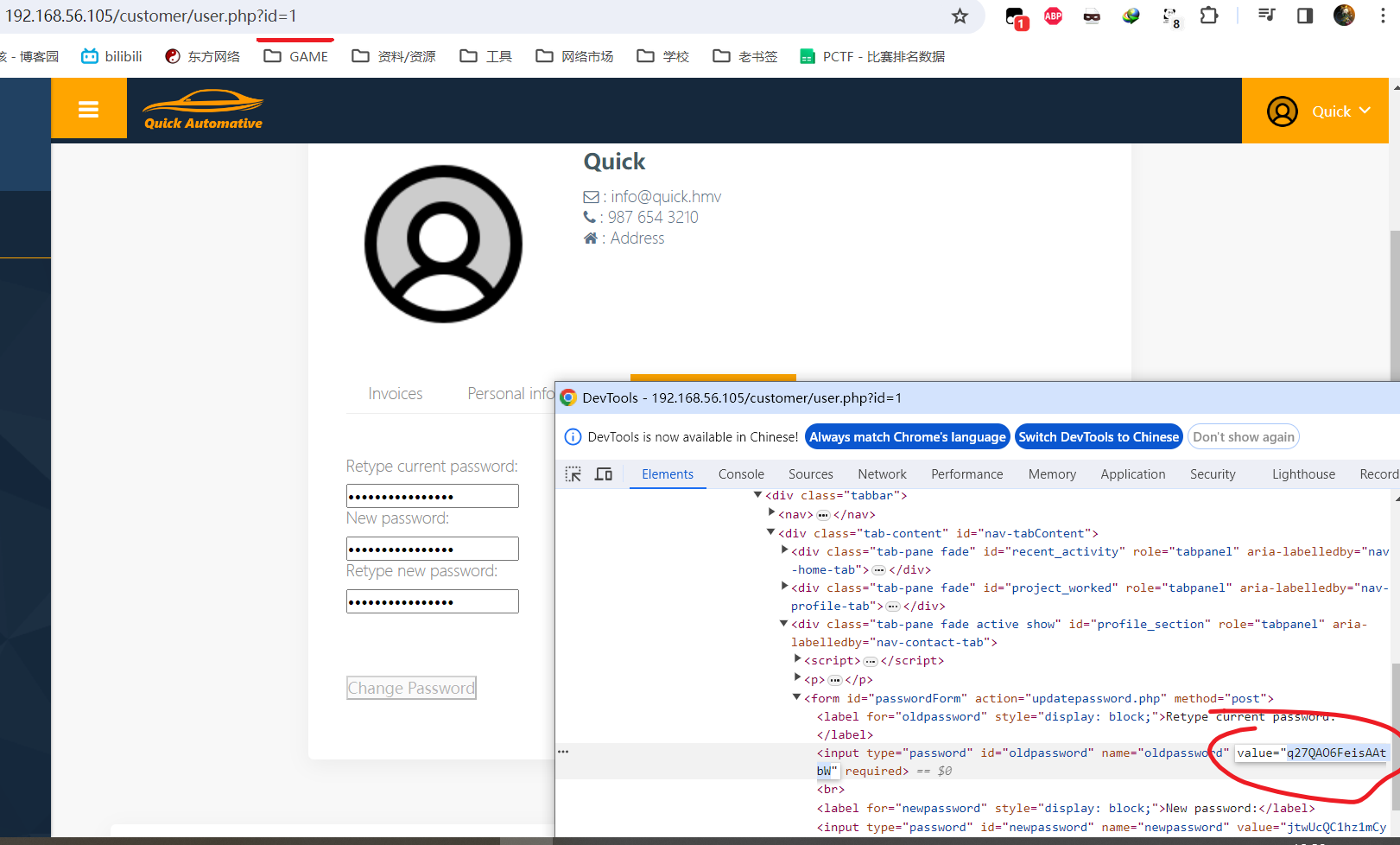1400x845 pixels.
Task: Switch to the Application tab
Action: coord(1133,473)
